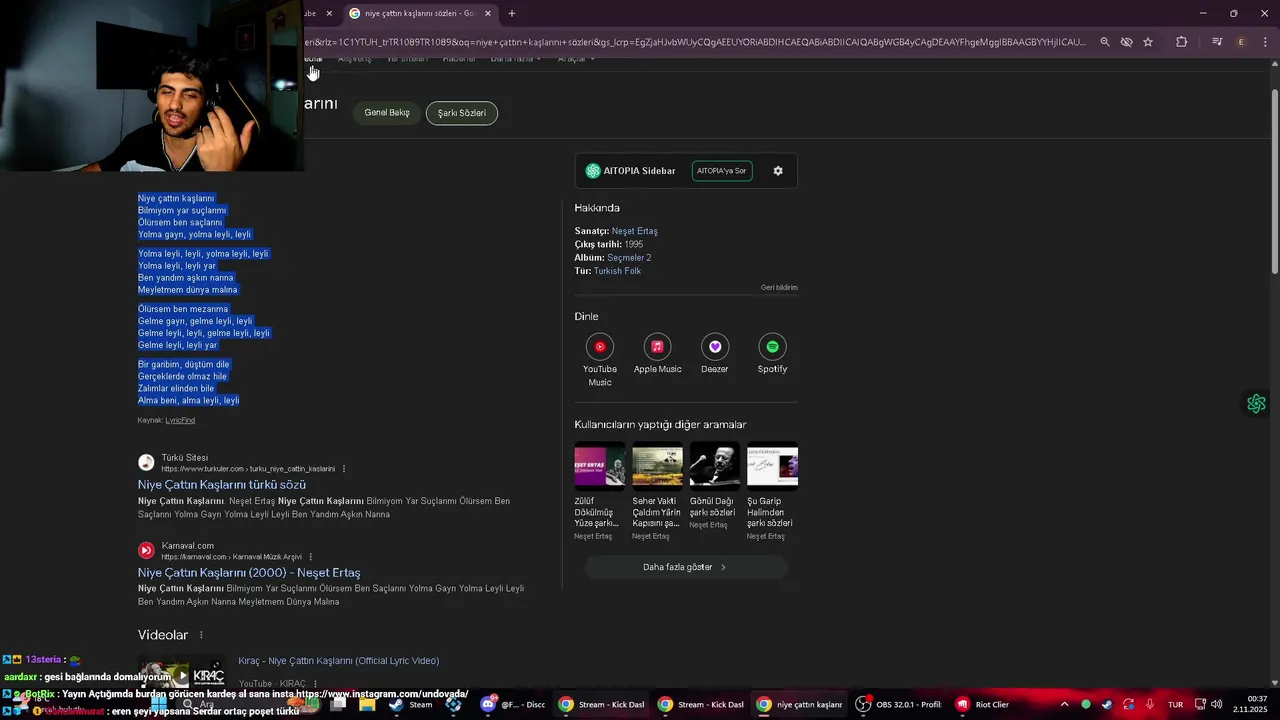The image size is (1280, 720).
Task: Open Steam from the taskbar
Action: [x=411, y=704]
